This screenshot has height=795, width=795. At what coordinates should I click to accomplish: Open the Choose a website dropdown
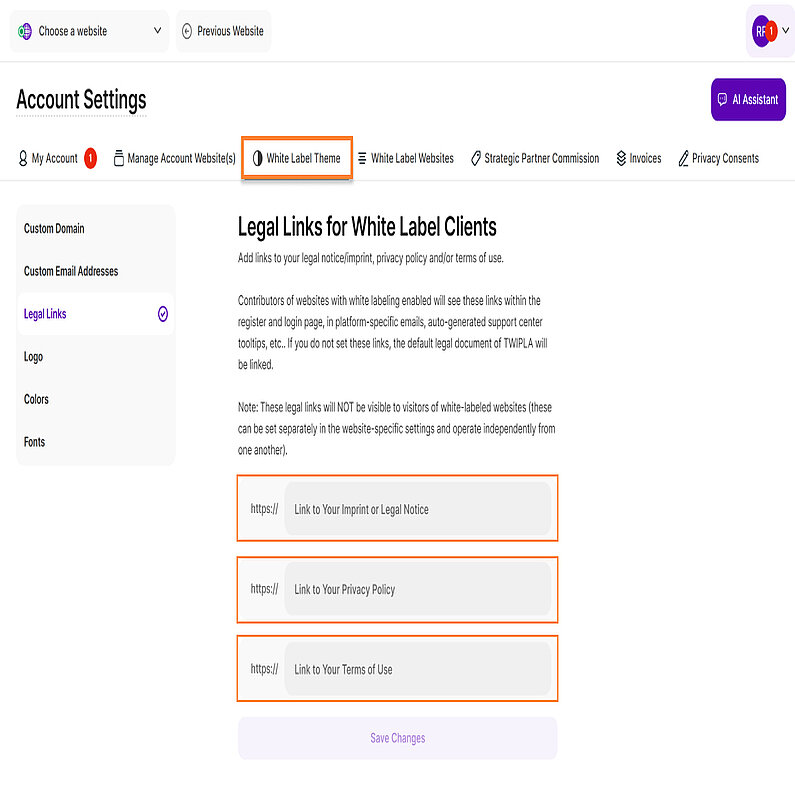pyautogui.click(x=88, y=31)
